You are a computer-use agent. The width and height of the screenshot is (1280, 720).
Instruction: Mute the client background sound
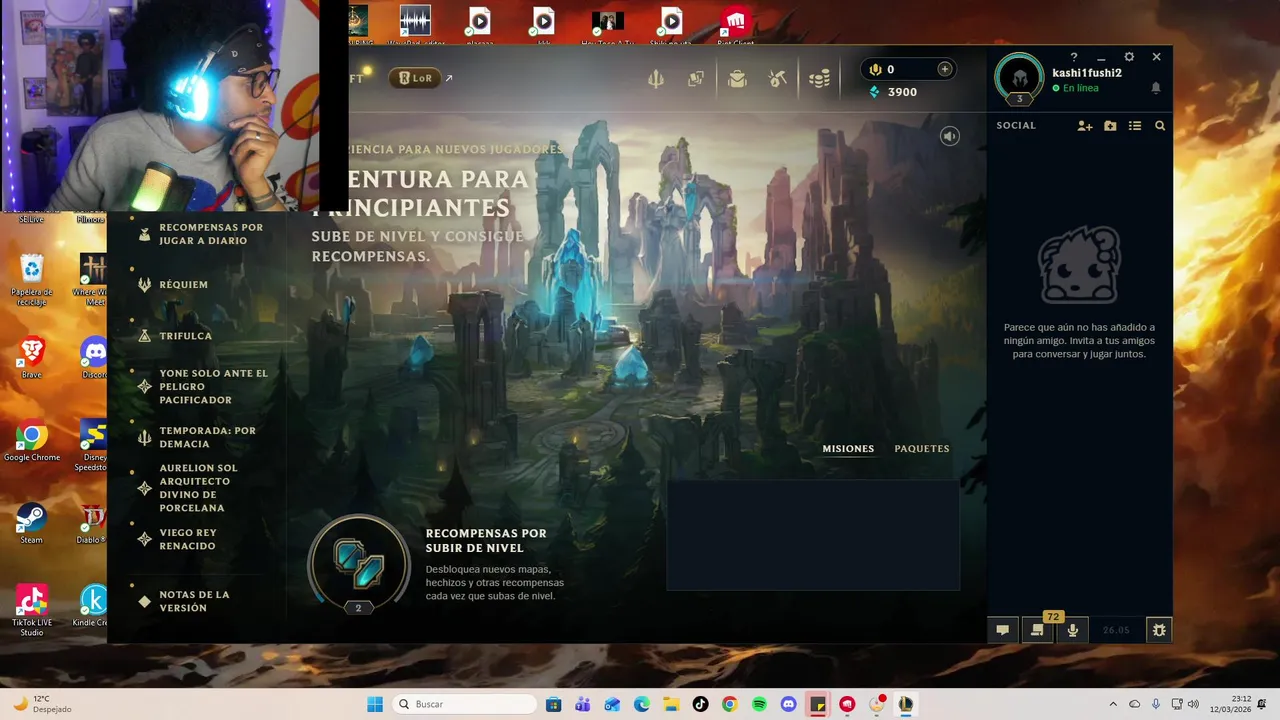click(x=950, y=136)
